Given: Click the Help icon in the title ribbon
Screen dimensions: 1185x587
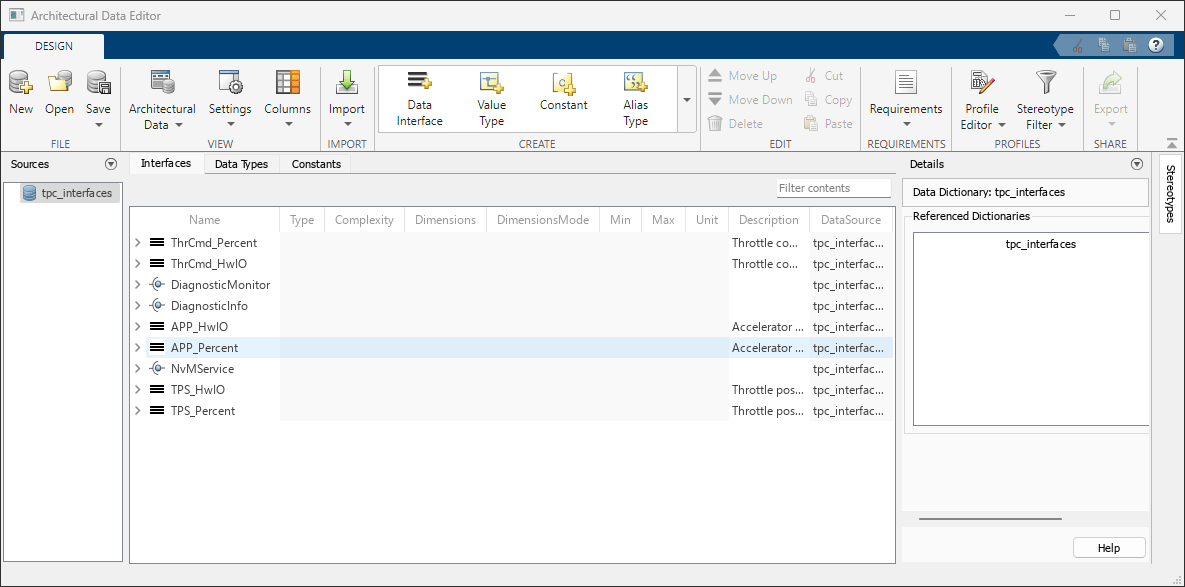Looking at the screenshot, I should point(1156,45).
